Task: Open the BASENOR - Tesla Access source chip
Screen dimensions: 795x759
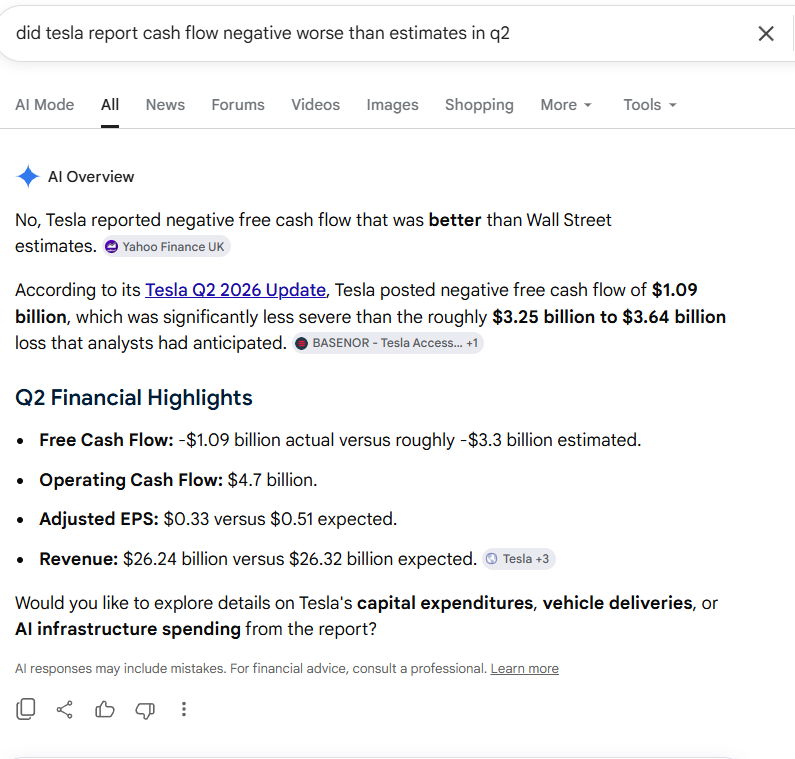Action: (388, 343)
